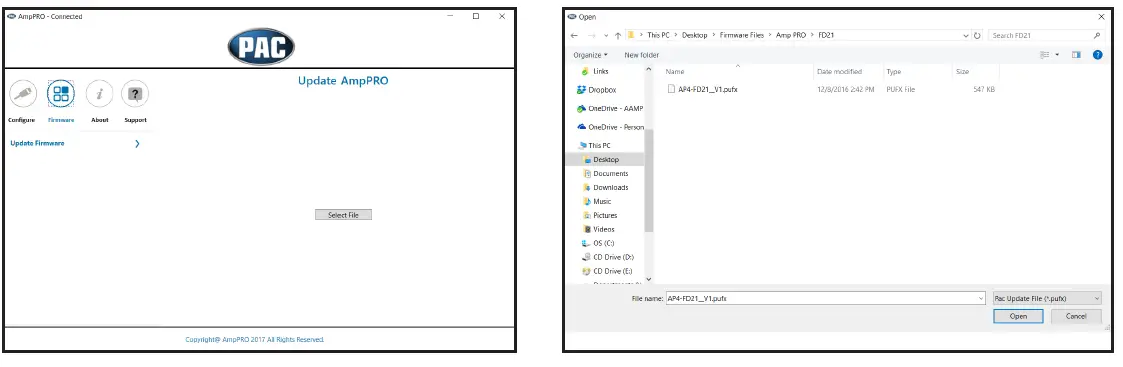Open the Support question mark icon
The height and width of the screenshot is (367, 1123).
135,94
